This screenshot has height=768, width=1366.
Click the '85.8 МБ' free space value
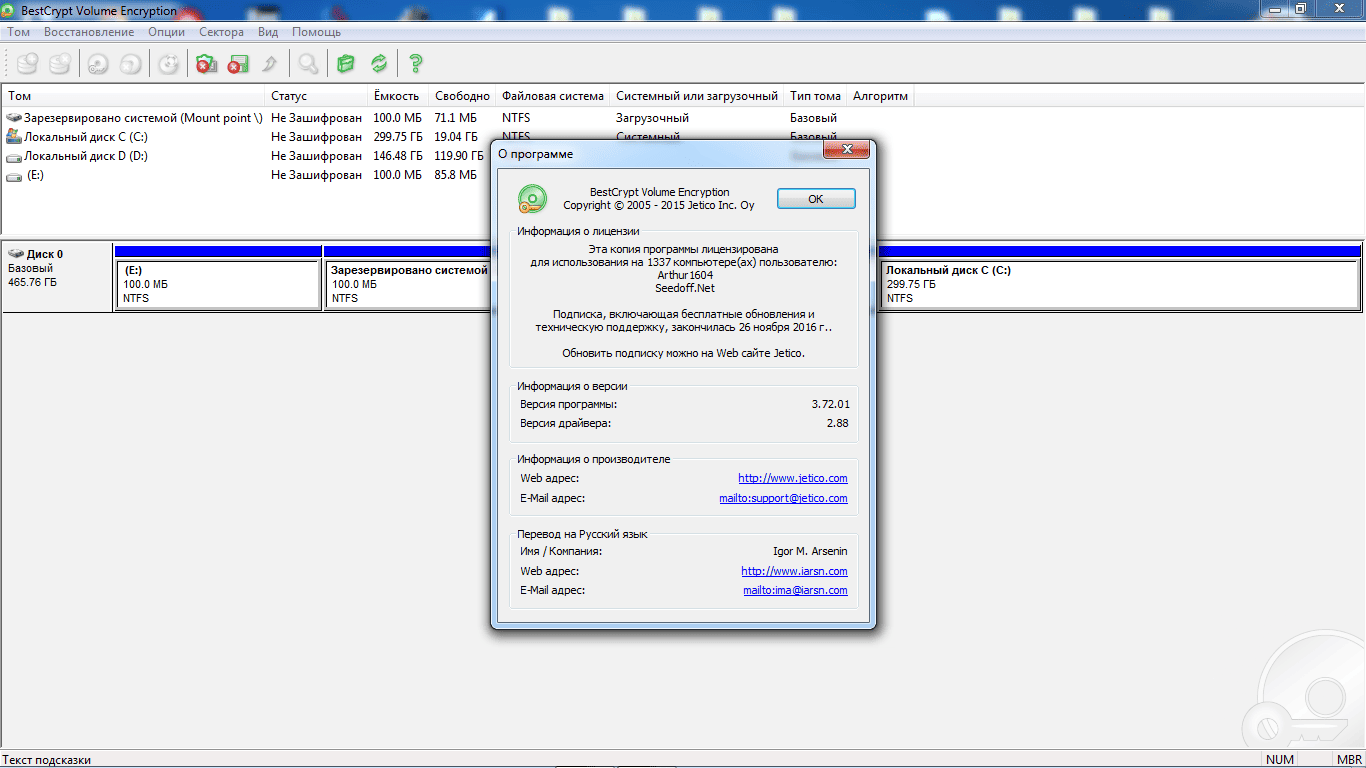click(x=455, y=175)
